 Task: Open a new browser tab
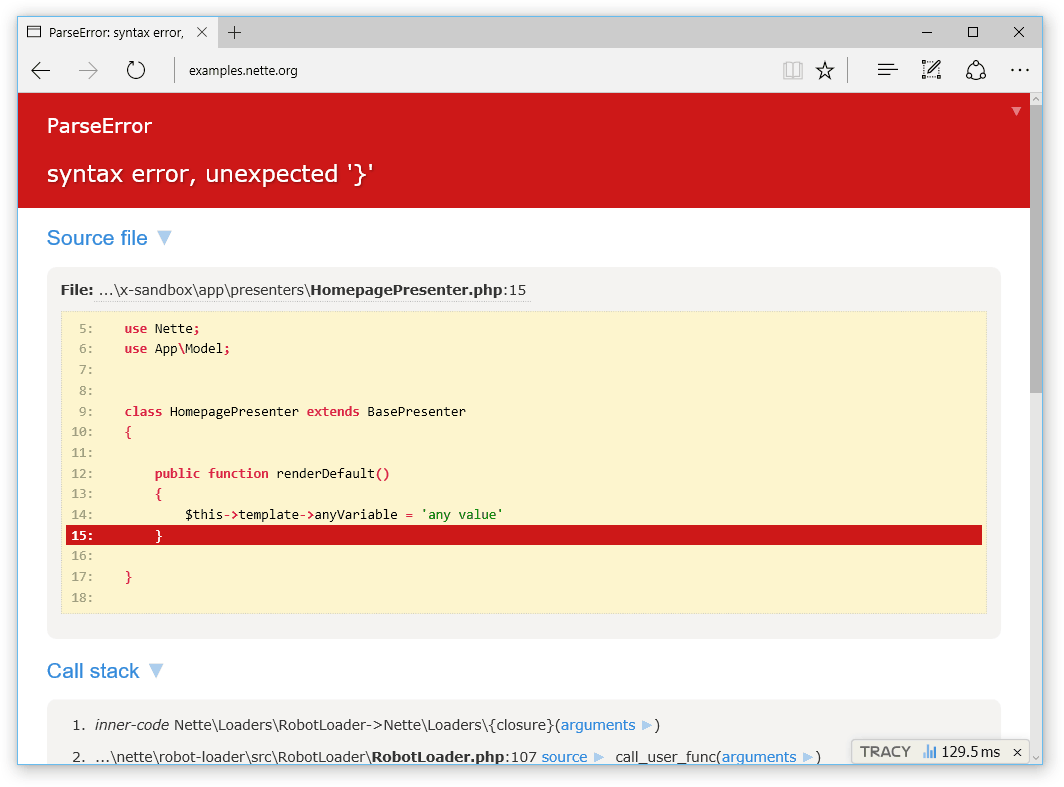(234, 31)
